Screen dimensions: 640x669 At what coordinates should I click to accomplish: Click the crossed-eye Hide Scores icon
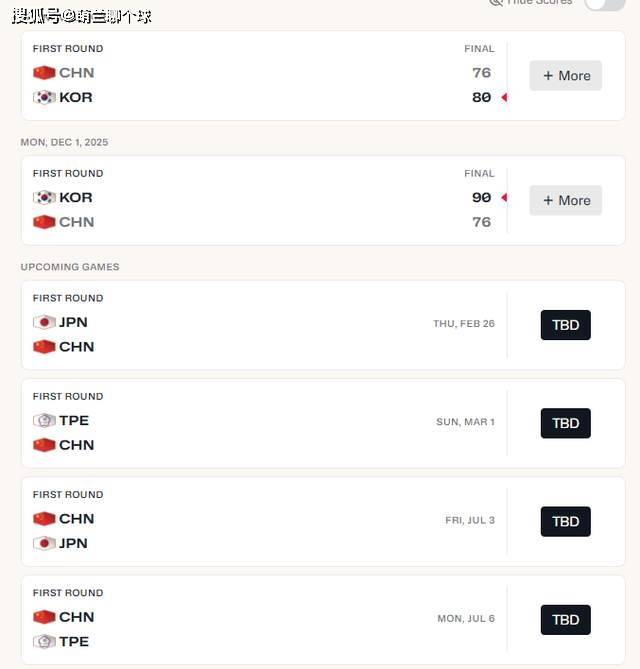(495, 2)
